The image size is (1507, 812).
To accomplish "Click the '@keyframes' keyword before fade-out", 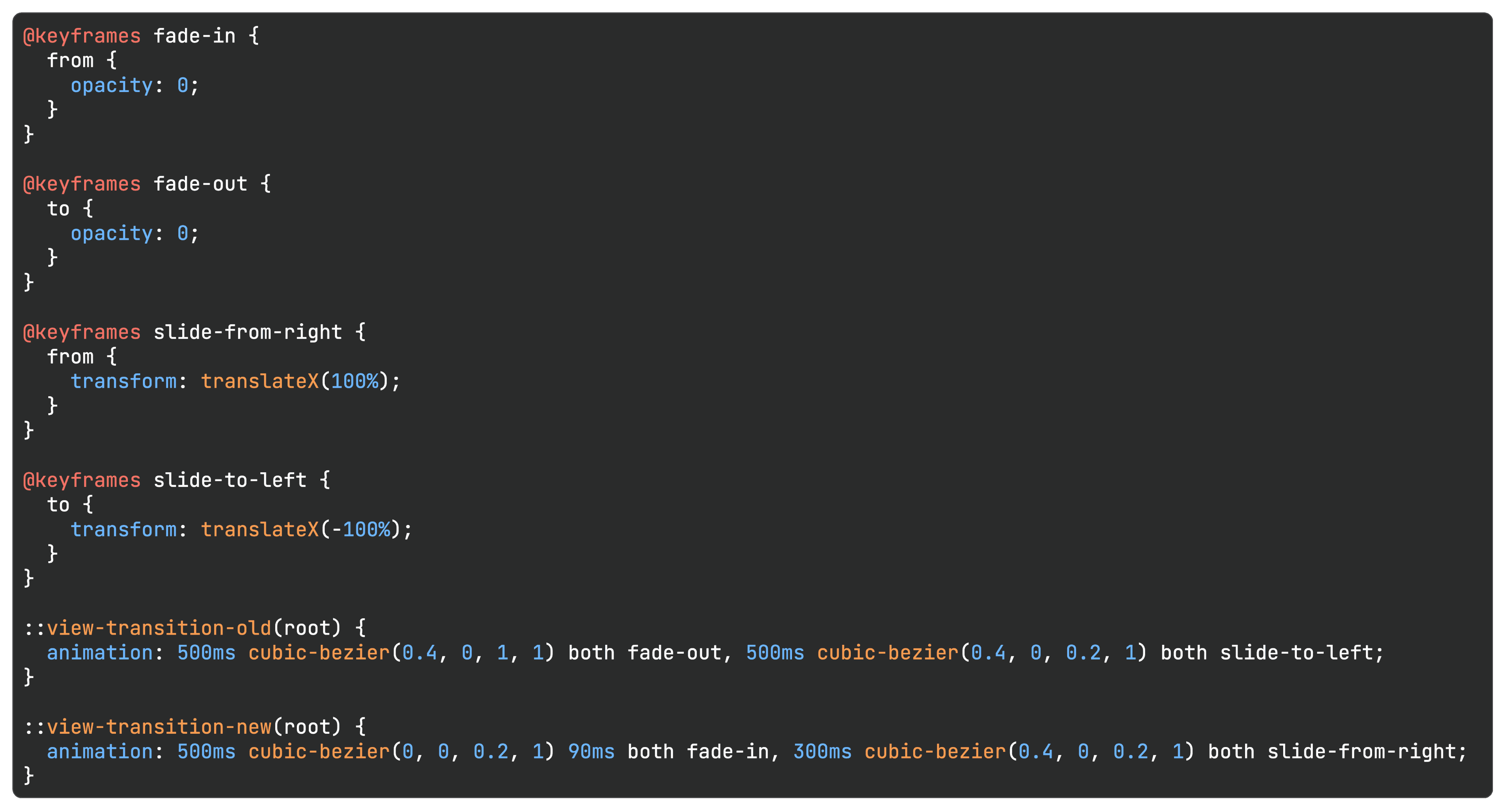I will pyautogui.click(x=82, y=184).
